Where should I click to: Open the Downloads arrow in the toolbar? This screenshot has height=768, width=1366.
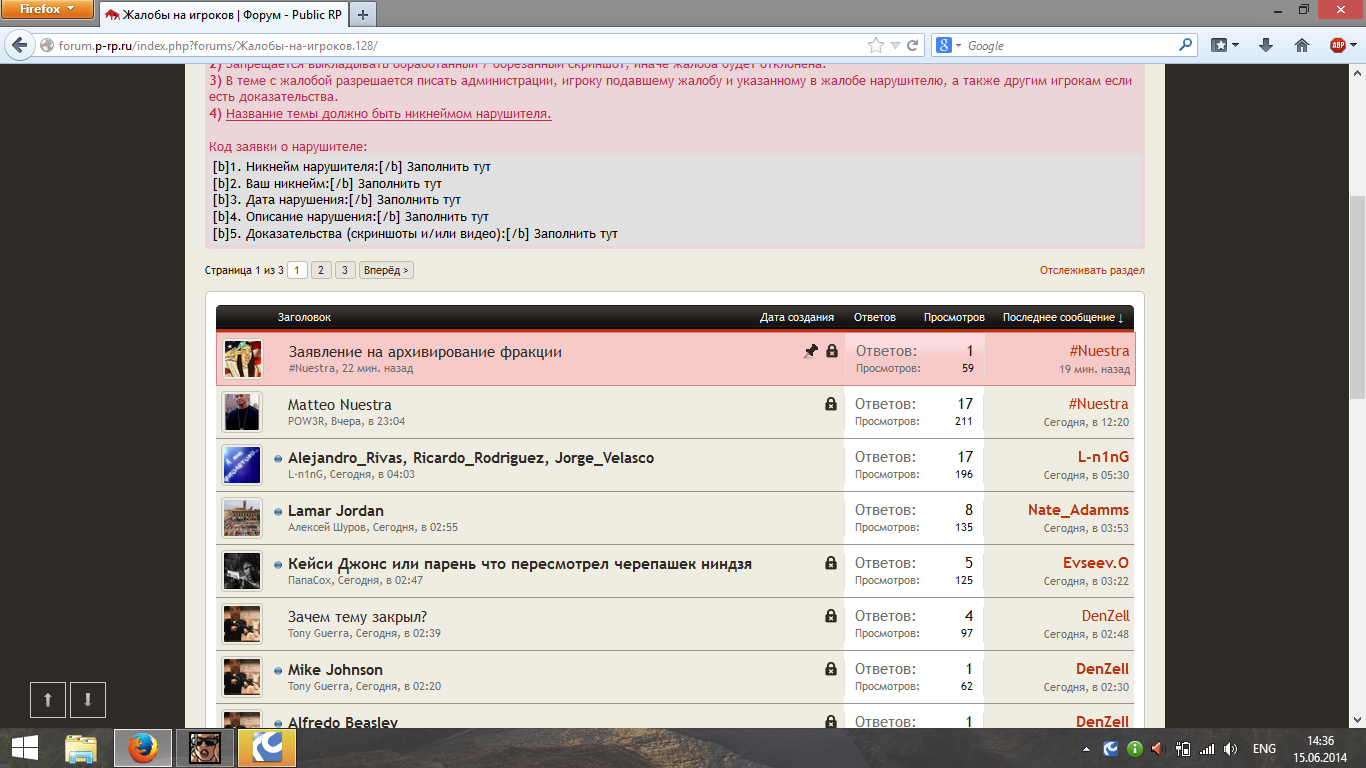coord(1266,45)
